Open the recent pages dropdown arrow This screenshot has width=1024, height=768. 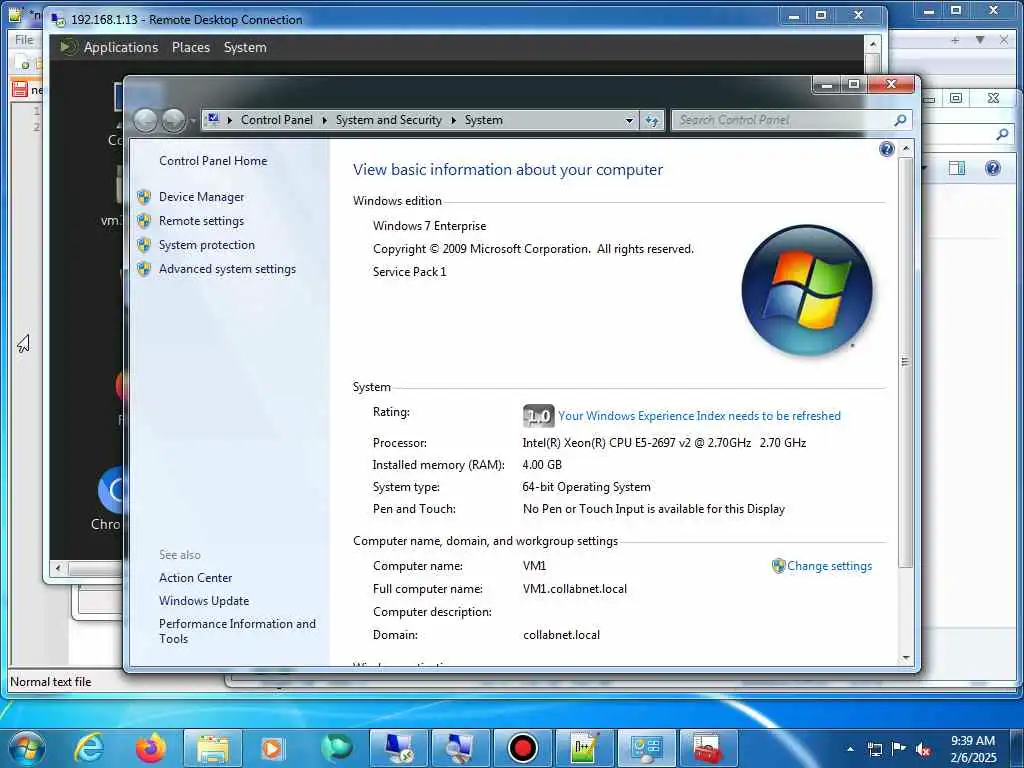(193, 121)
